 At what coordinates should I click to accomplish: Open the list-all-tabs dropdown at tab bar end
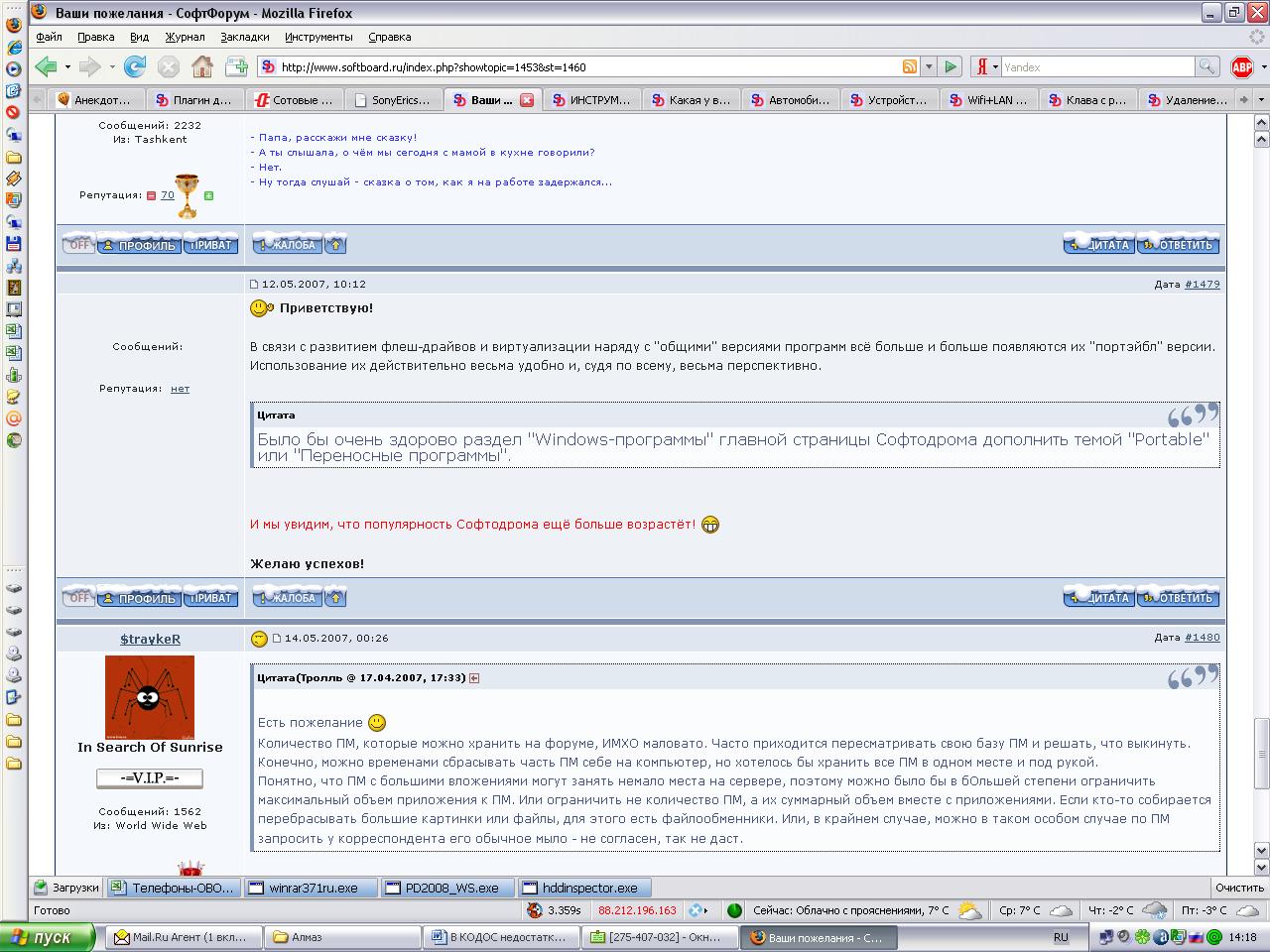pos(1261,100)
